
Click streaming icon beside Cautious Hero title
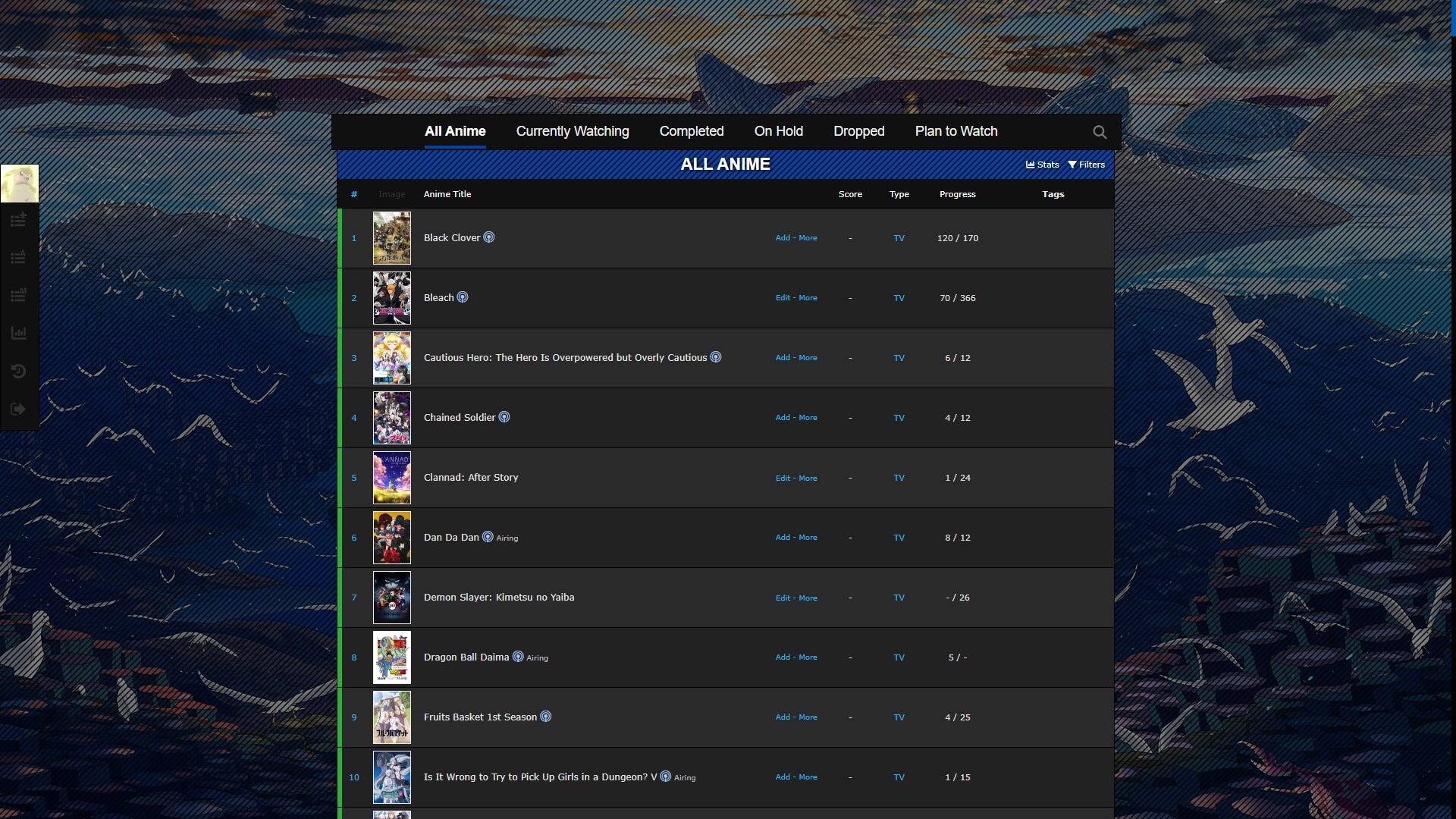click(x=716, y=357)
